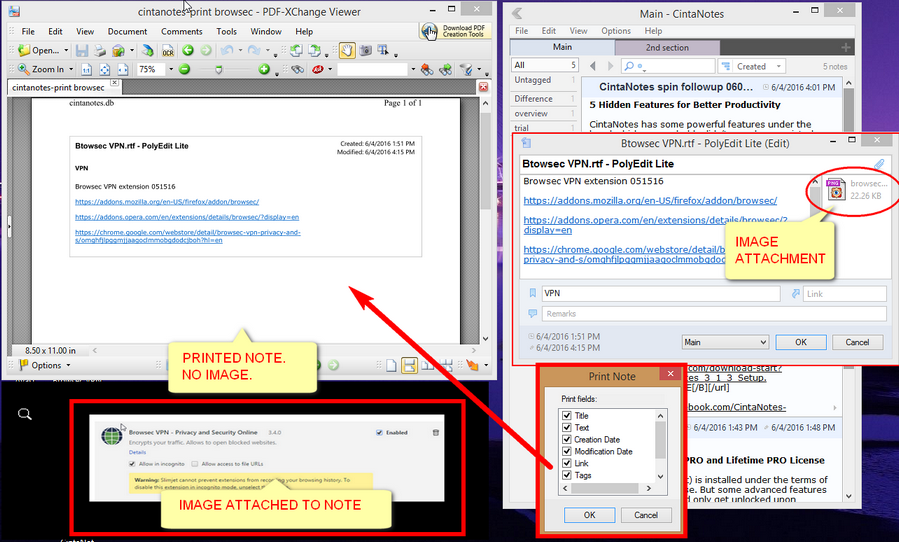Run OCR with the OCR icon
899x542 pixels.
(167, 51)
